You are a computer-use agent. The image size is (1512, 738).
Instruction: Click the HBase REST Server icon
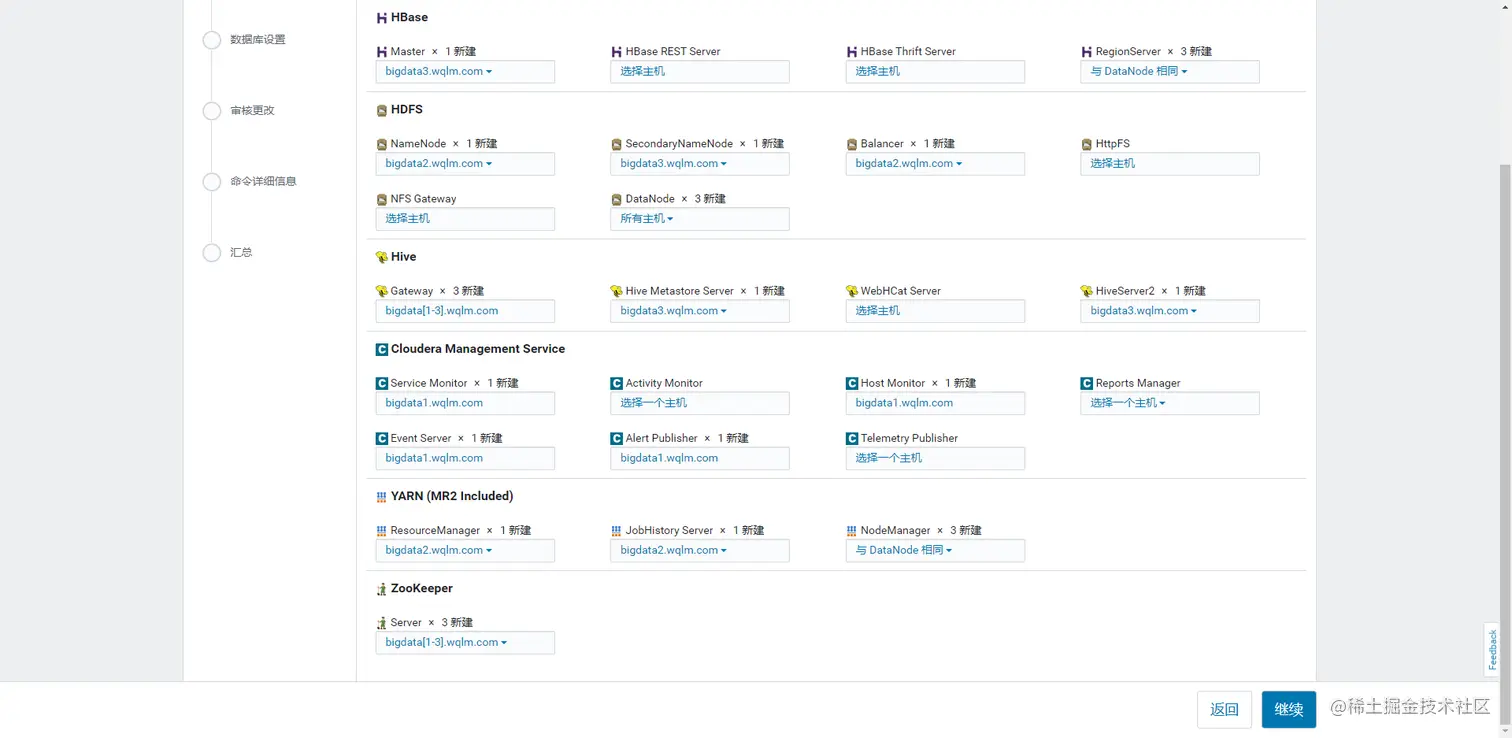(x=617, y=52)
